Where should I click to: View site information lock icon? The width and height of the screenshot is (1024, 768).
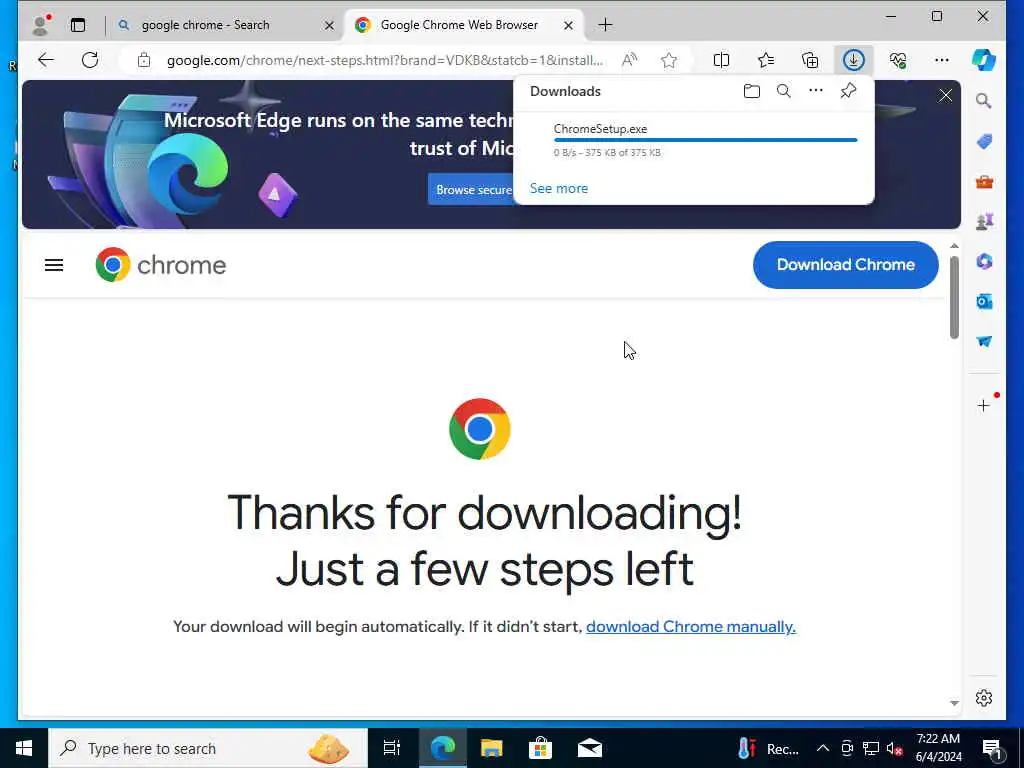[x=144, y=60]
